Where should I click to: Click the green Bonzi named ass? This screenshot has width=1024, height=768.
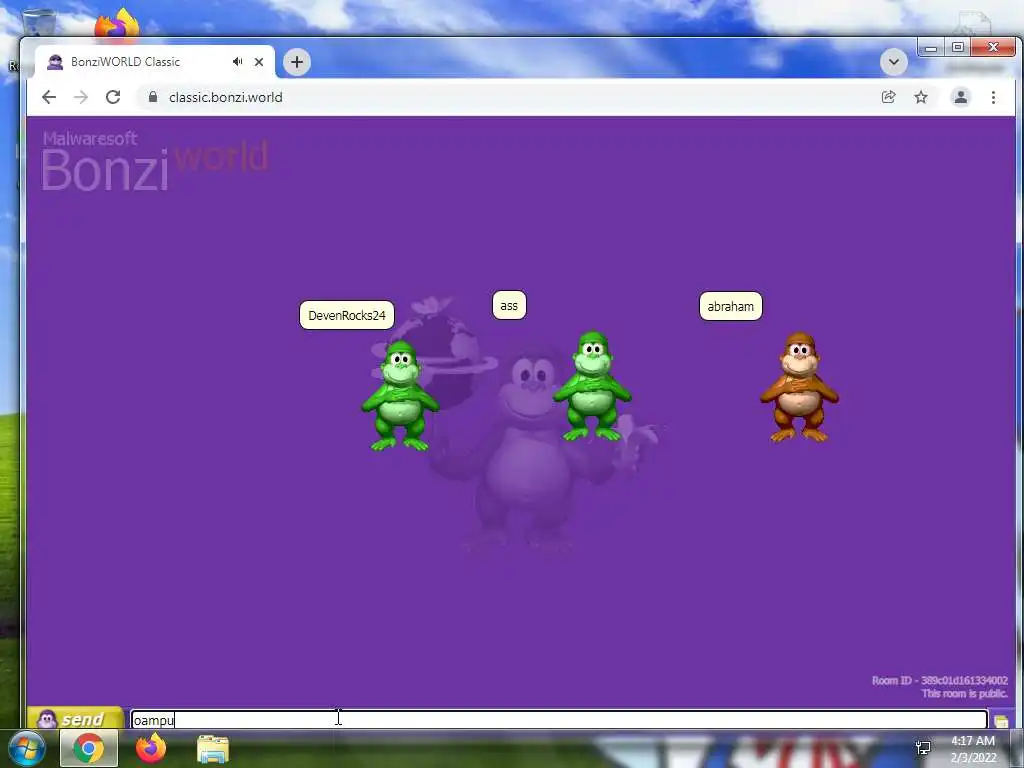pos(592,386)
